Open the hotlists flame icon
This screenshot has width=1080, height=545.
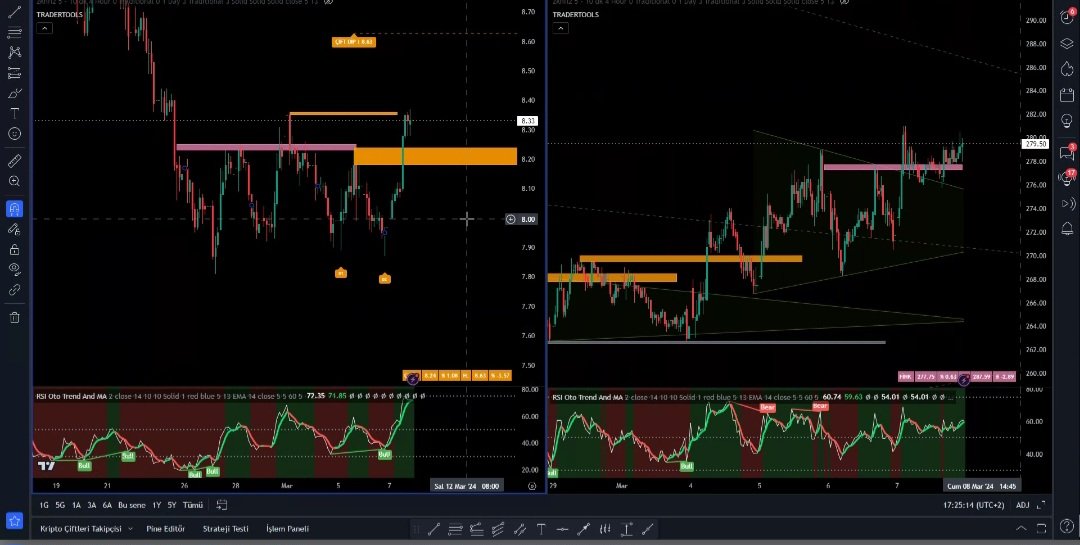click(1067, 69)
